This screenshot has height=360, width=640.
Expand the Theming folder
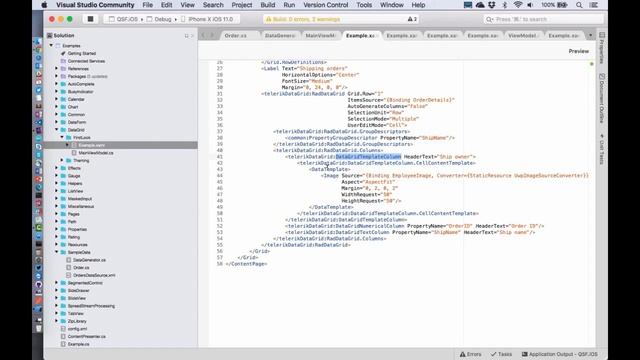(x=62, y=160)
